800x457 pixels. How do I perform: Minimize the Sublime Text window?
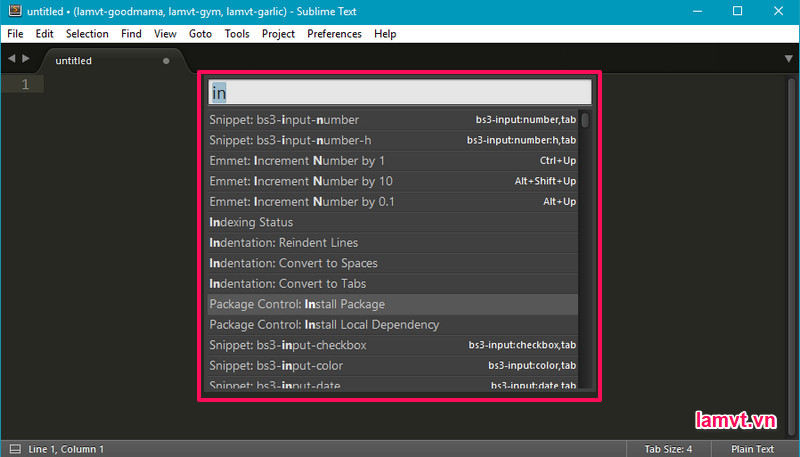(697, 11)
